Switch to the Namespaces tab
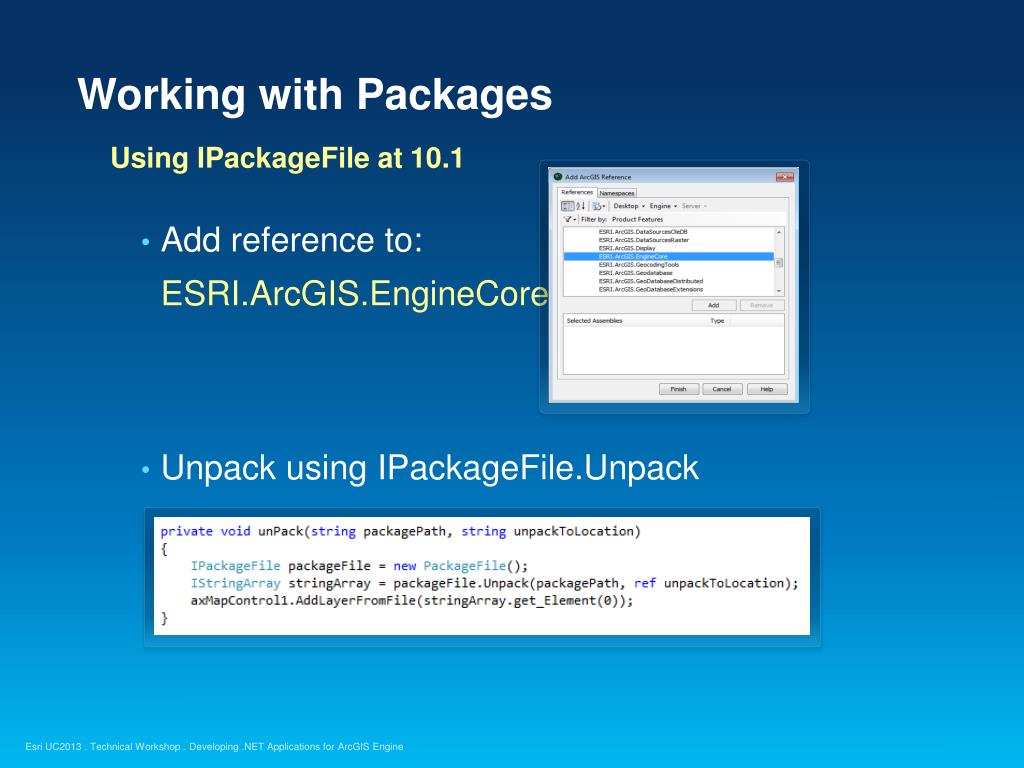Viewport: 1024px width, 768px height. pyautogui.click(x=616, y=193)
